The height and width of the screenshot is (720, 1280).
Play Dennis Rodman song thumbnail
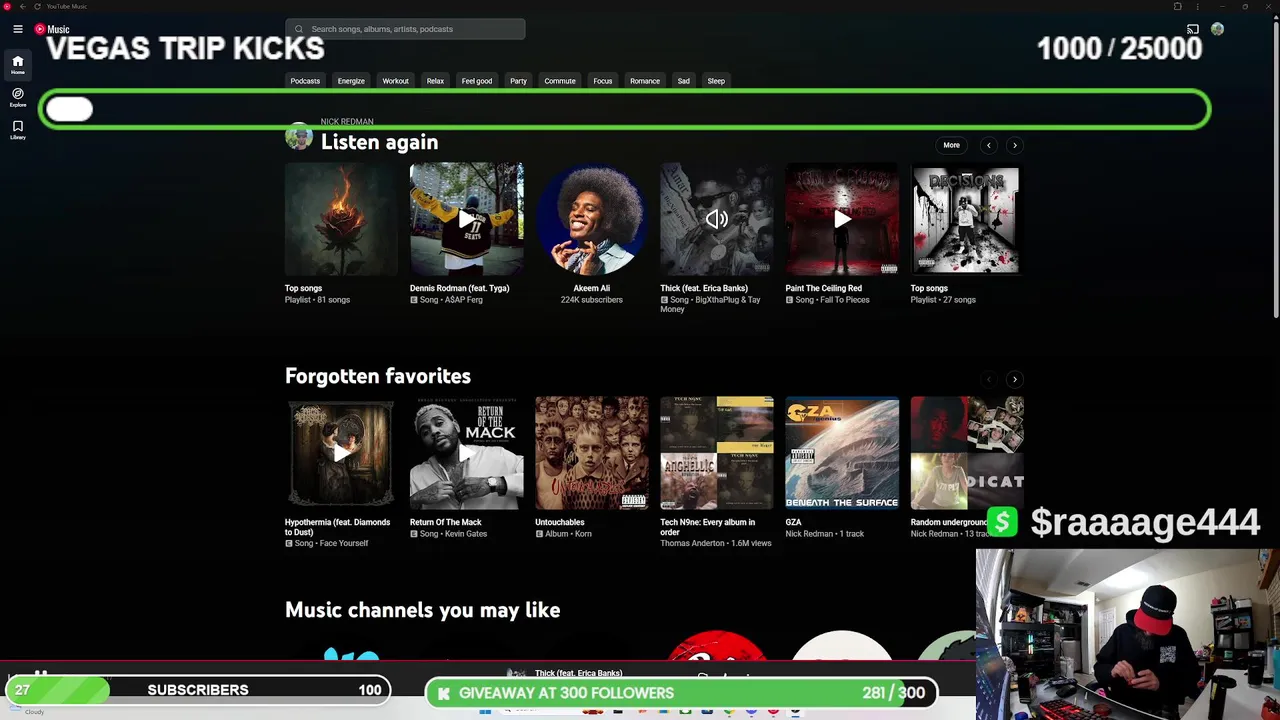click(466, 219)
